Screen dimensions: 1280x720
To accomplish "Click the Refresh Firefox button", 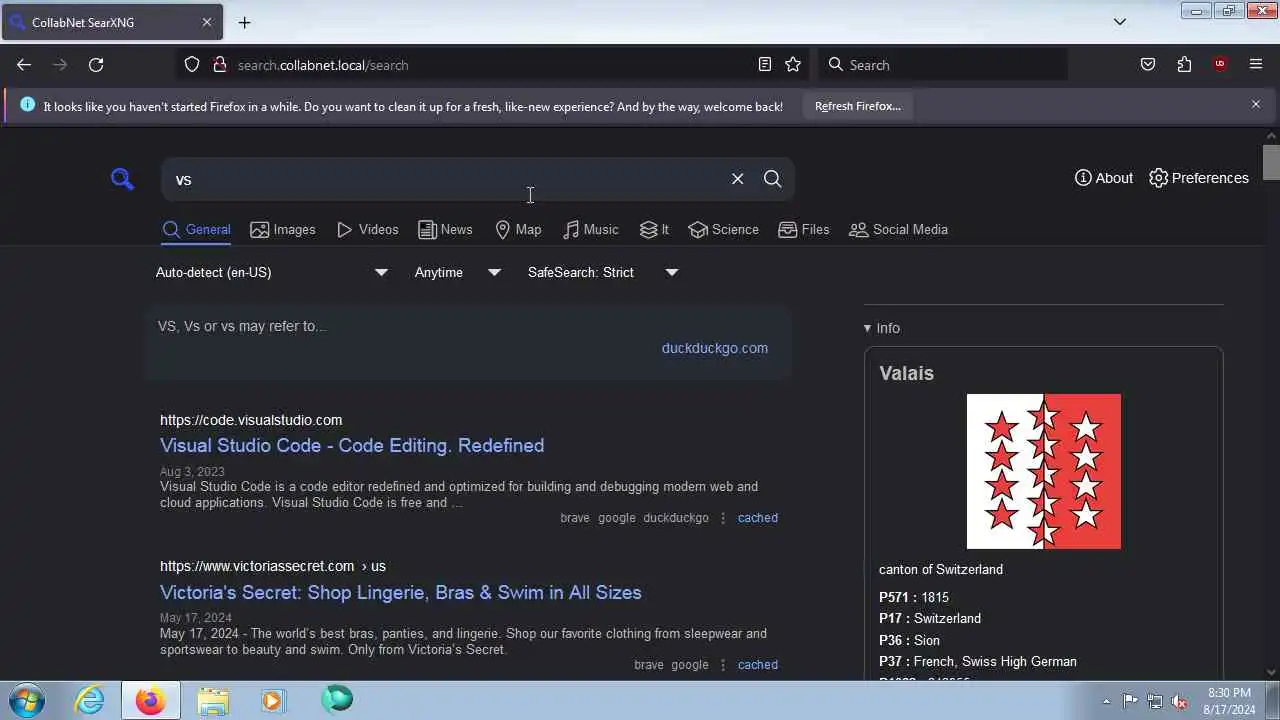I will pyautogui.click(x=858, y=106).
